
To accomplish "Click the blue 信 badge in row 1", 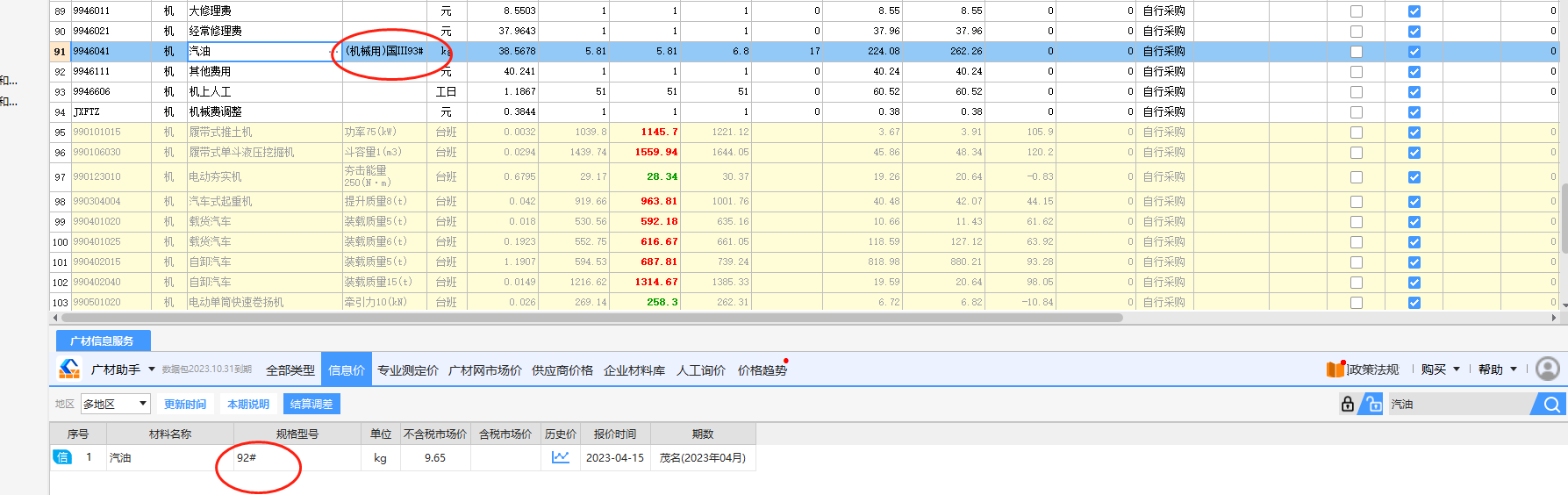I will tap(62, 457).
